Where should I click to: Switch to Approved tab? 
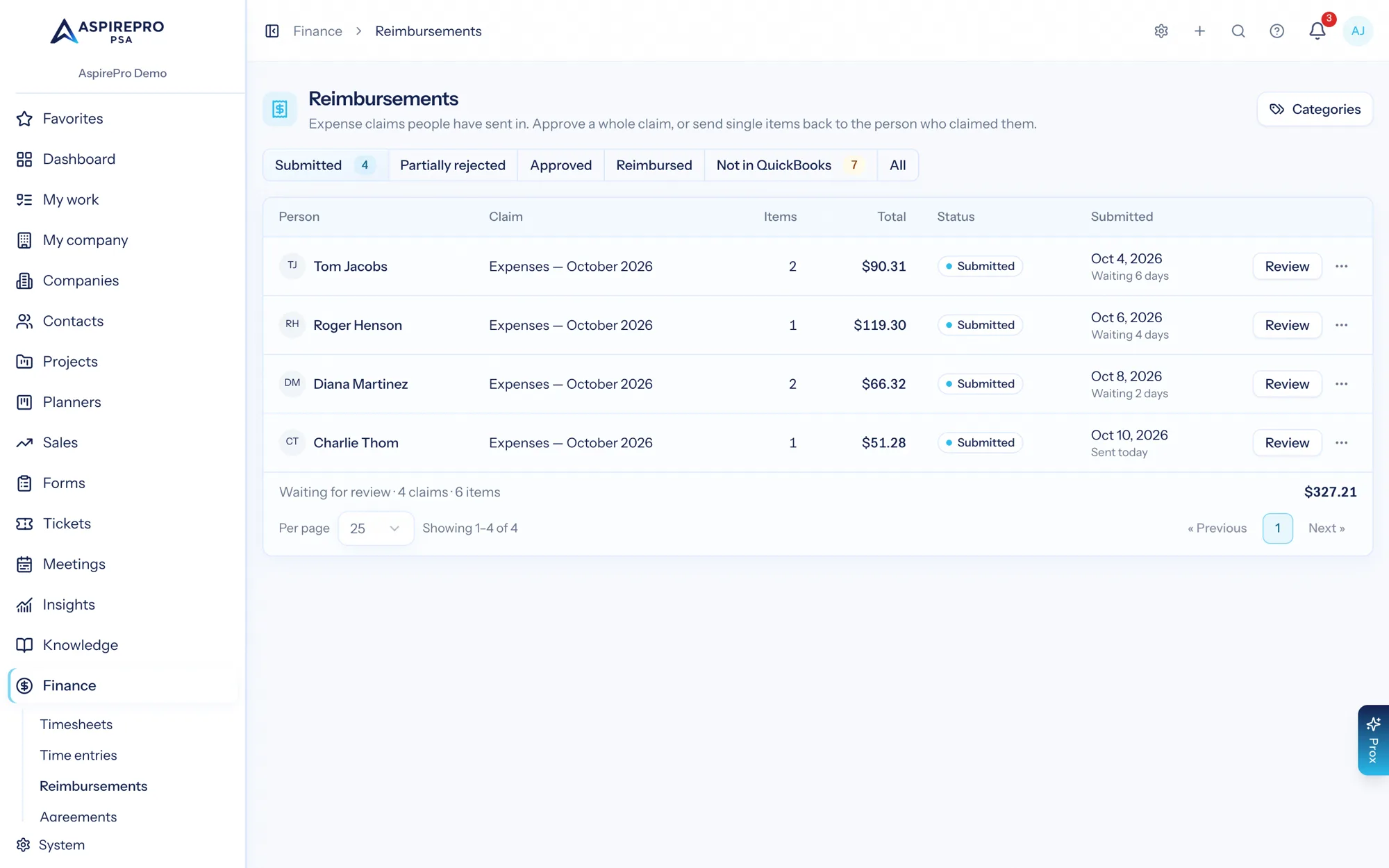coord(560,165)
